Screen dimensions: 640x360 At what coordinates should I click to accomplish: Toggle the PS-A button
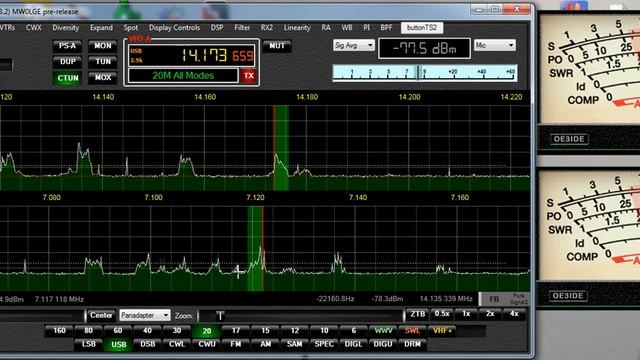click(x=67, y=46)
